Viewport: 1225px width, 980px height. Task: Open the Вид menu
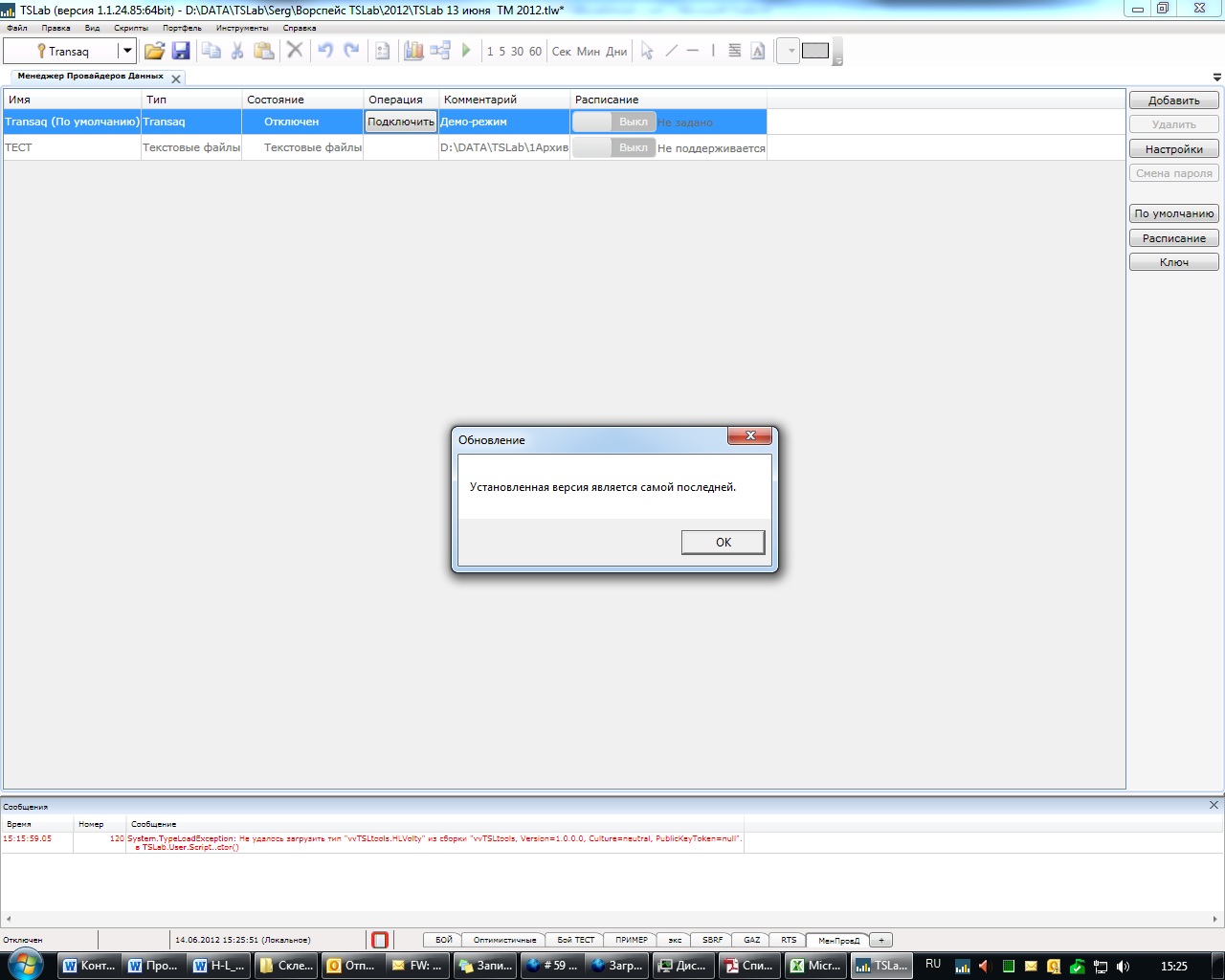coord(92,28)
